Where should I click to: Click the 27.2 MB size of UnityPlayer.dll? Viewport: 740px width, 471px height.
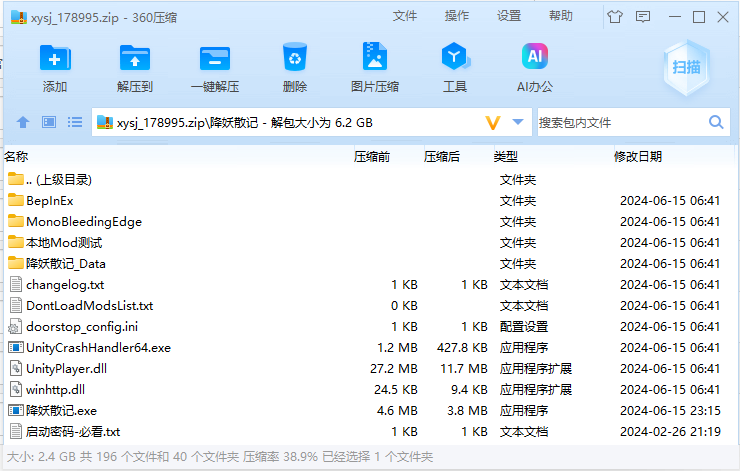[394, 369]
